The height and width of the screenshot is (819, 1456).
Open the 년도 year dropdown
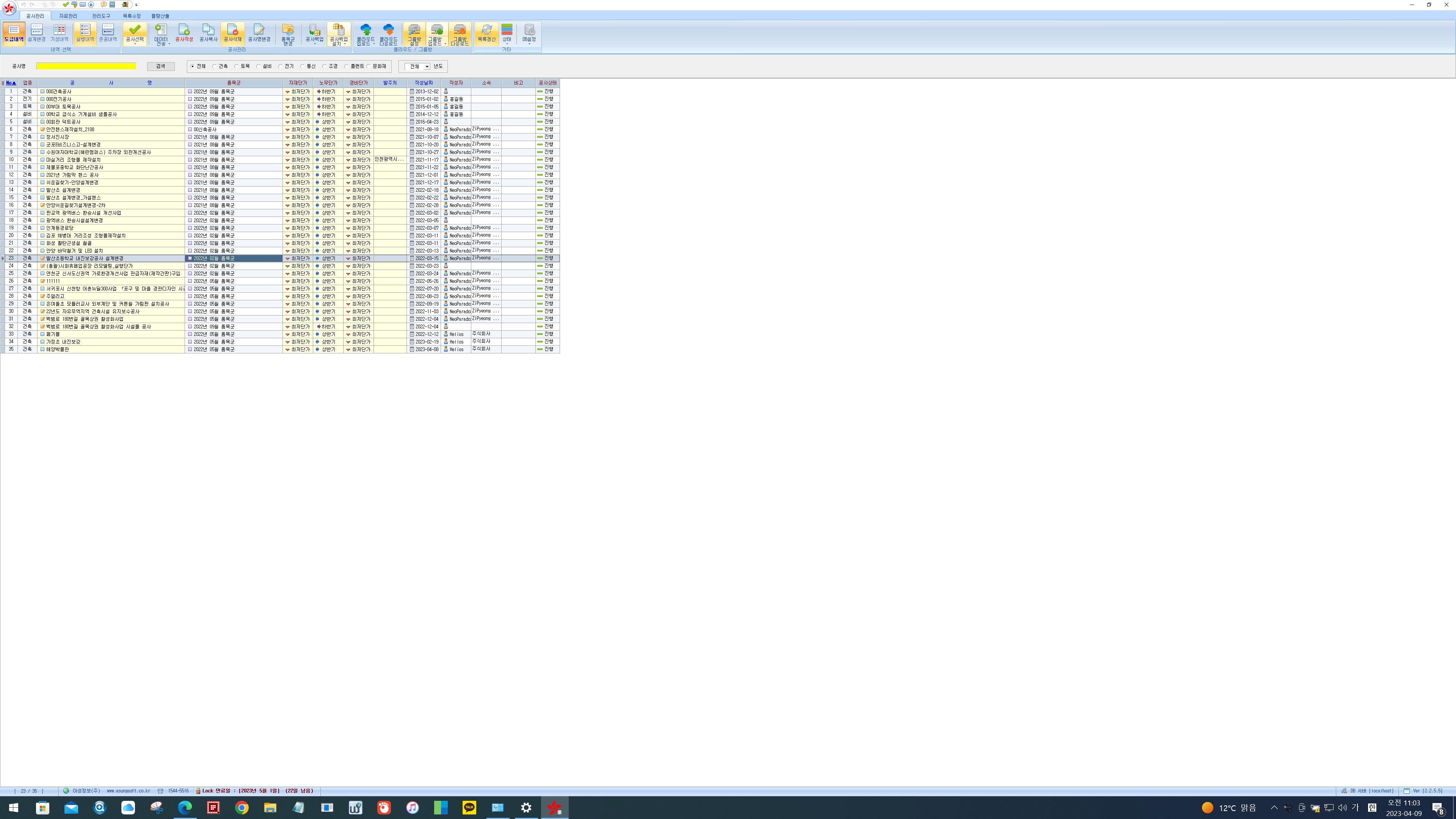pos(427,67)
